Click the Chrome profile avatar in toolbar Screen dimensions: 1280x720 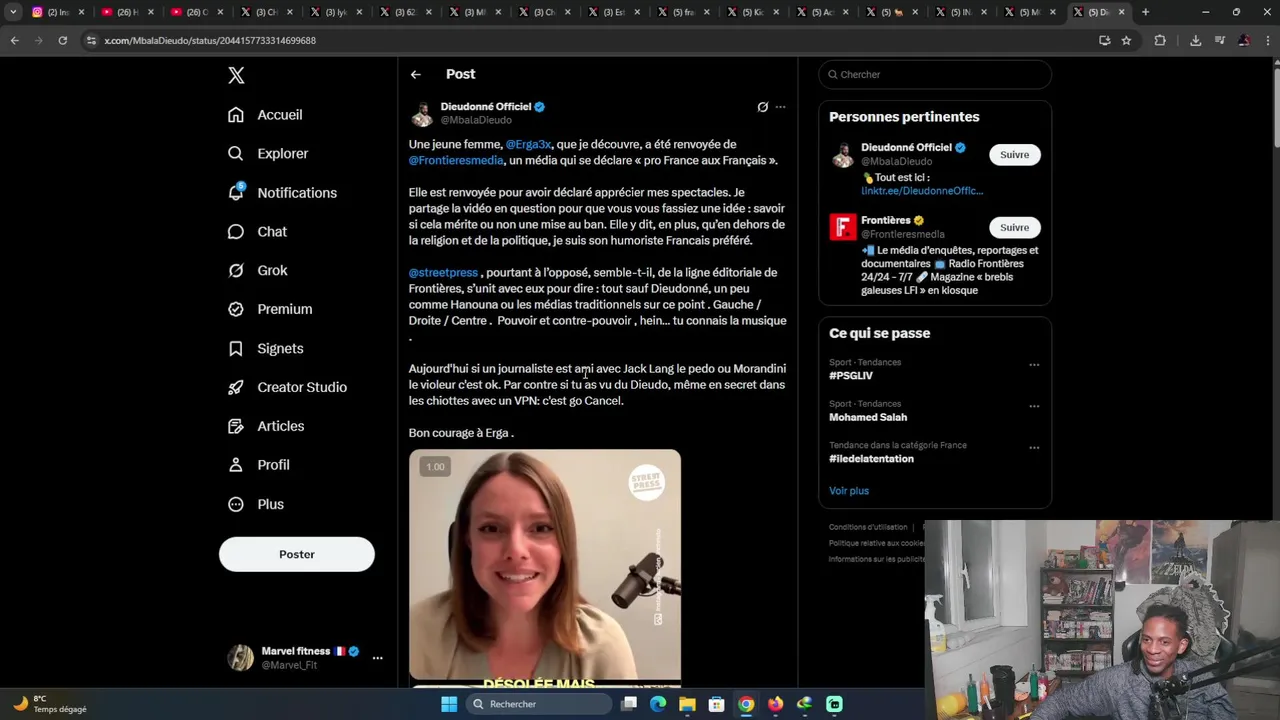[1244, 40]
